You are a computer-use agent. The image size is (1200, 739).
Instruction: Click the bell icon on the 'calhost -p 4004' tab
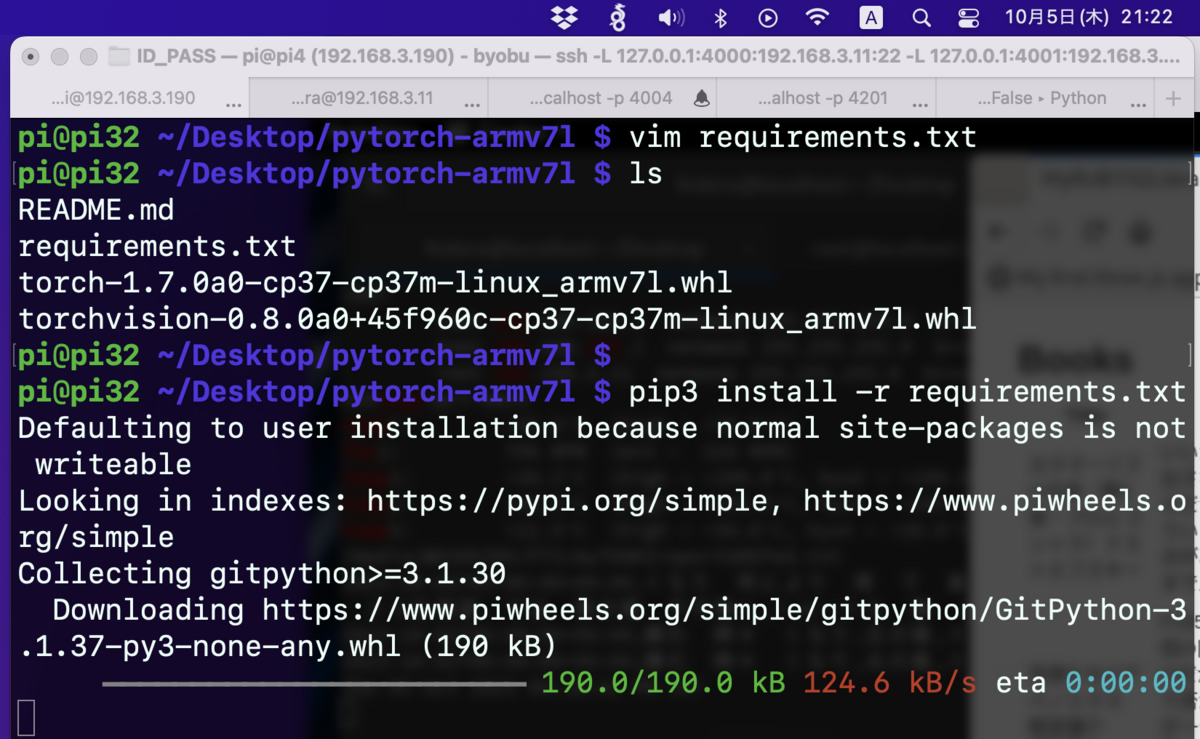coord(703,98)
